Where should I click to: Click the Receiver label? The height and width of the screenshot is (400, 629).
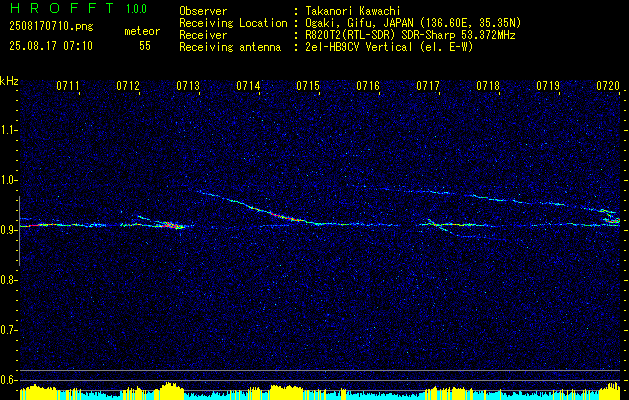(203, 35)
